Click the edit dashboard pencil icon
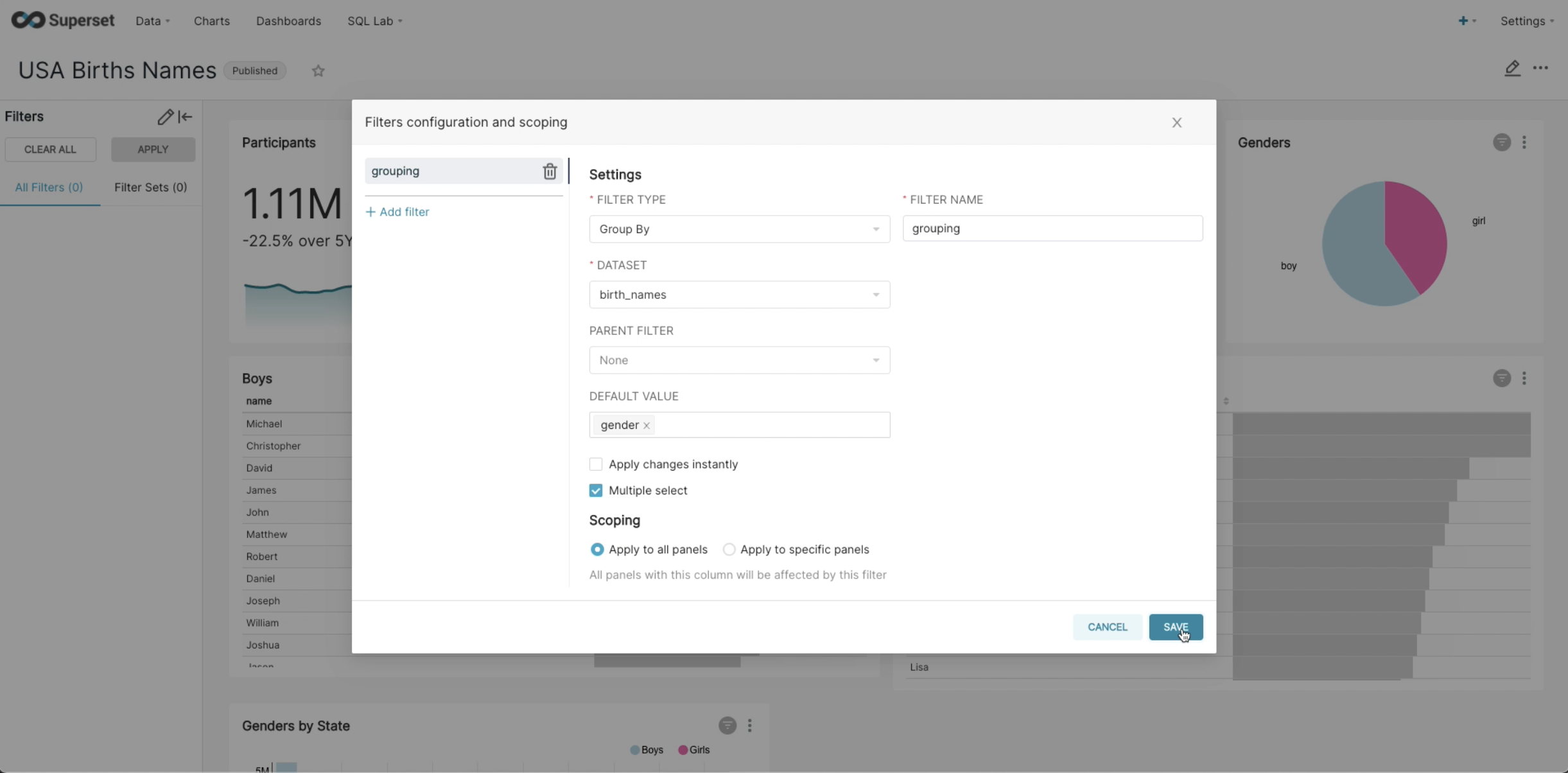The image size is (1568, 773). (x=1512, y=68)
